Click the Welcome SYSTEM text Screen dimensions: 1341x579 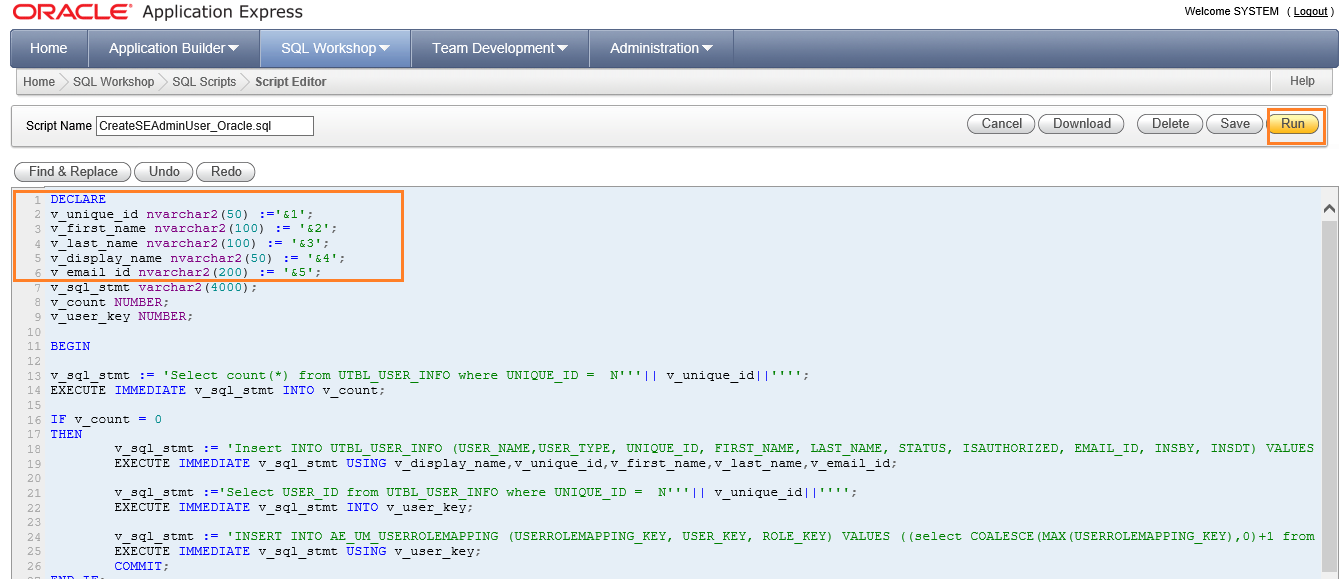click(x=1231, y=11)
